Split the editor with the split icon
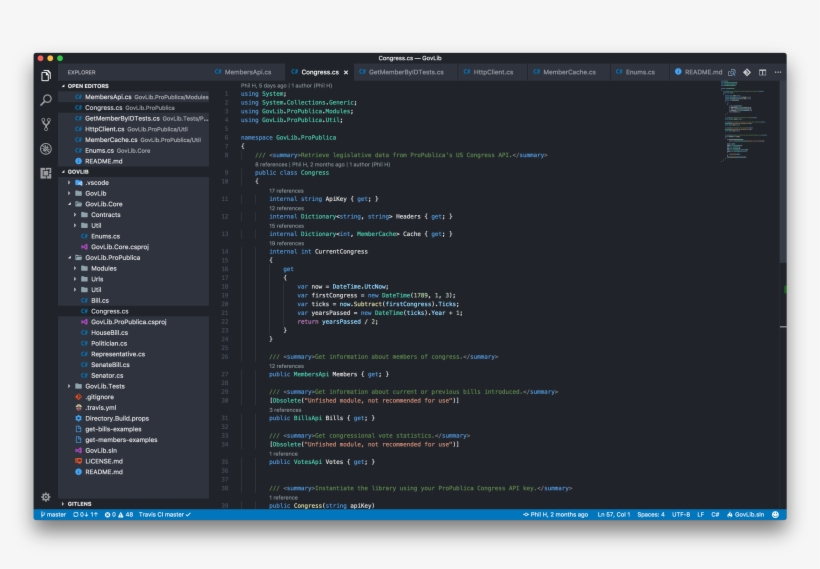Viewport: 820px width, 569px height. tap(762, 72)
